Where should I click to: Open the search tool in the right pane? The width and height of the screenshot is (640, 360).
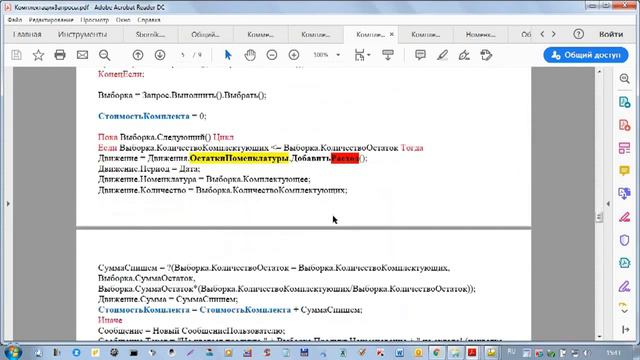(624, 79)
